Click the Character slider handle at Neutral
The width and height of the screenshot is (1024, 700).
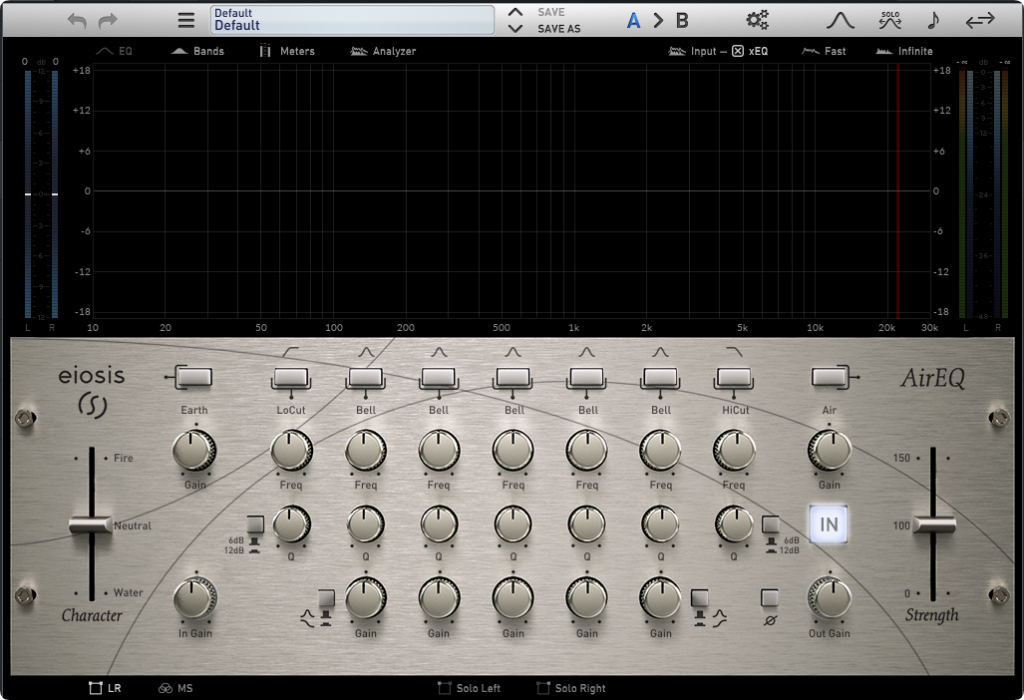coord(91,524)
